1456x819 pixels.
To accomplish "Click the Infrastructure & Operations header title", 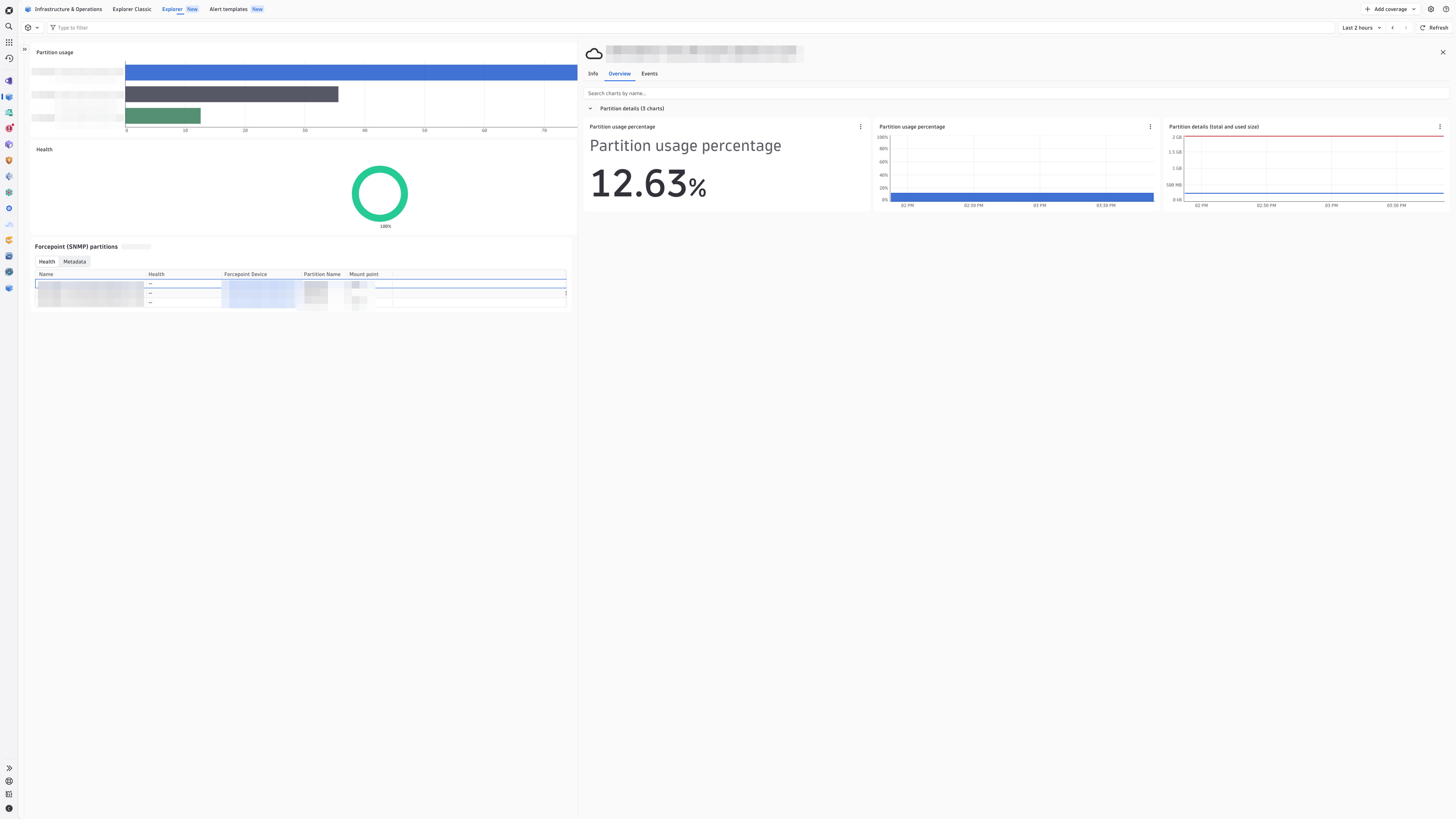I will [x=68, y=9].
